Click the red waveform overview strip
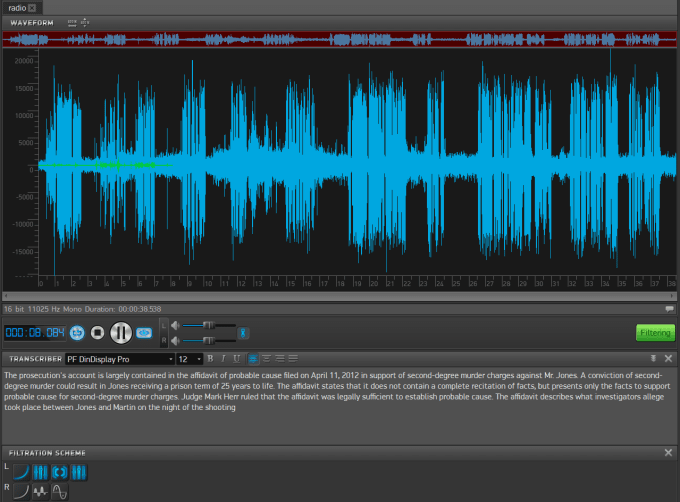 tap(340, 39)
